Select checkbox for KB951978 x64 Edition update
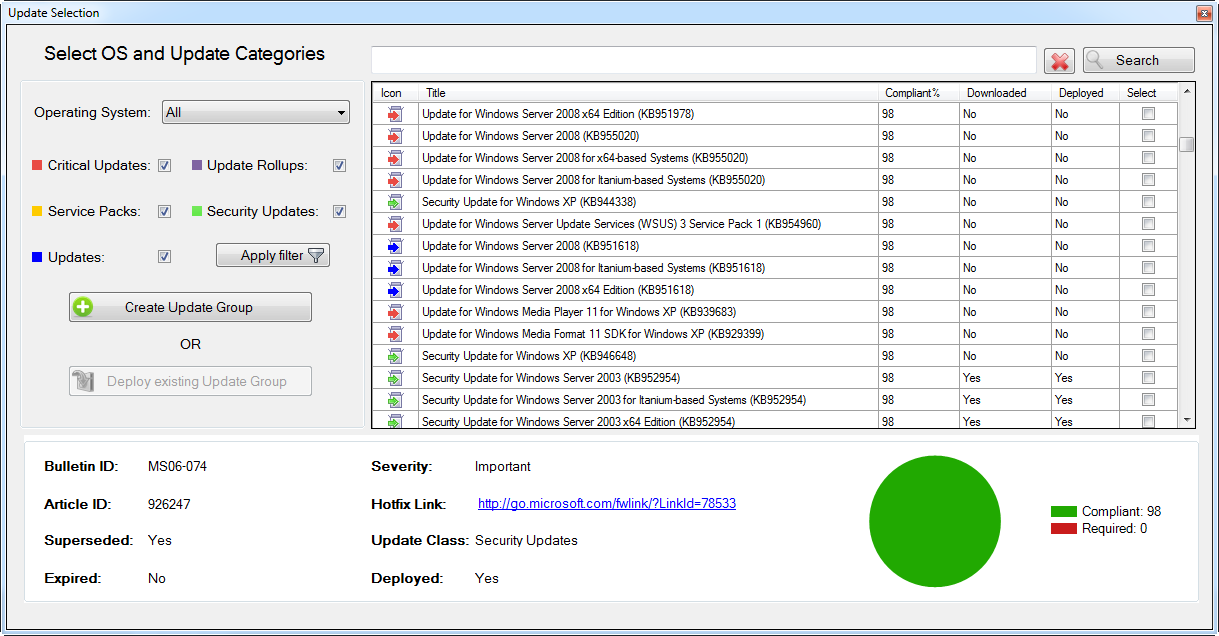 pyautogui.click(x=1148, y=114)
